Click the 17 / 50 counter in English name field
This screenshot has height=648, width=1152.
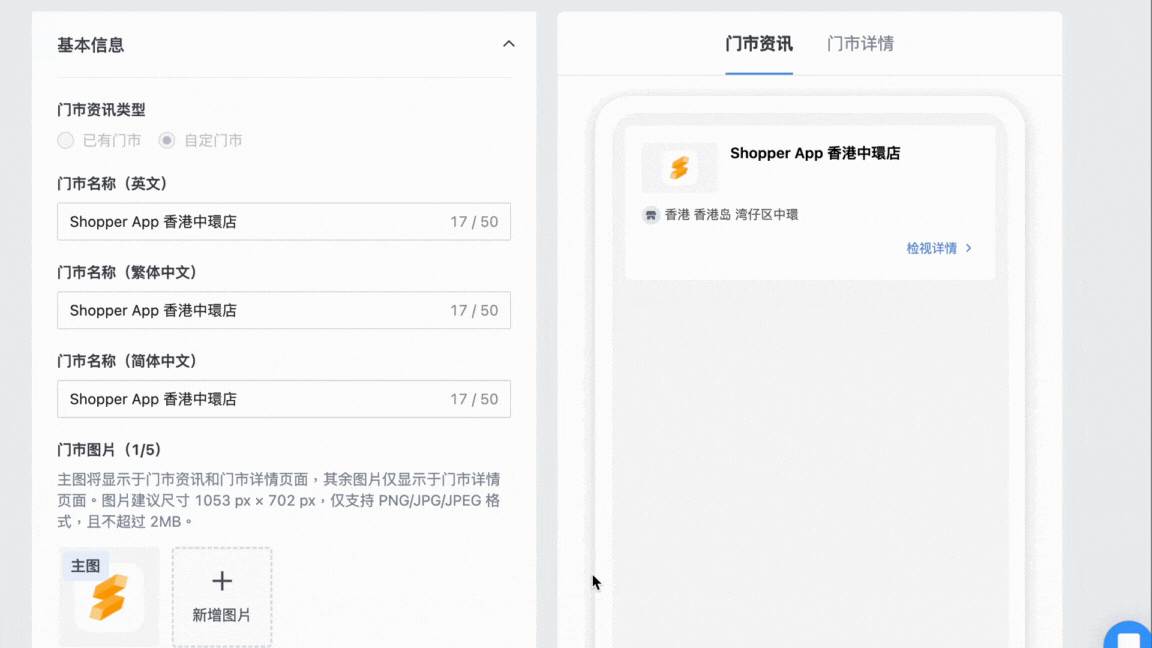(474, 222)
